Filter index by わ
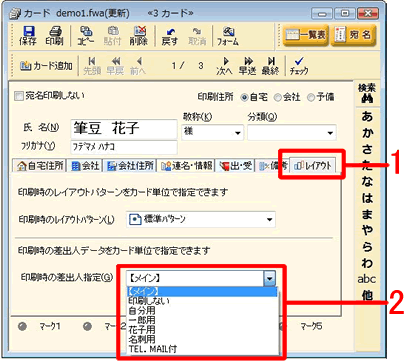The height and width of the screenshot is (361, 404). (367, 263)
